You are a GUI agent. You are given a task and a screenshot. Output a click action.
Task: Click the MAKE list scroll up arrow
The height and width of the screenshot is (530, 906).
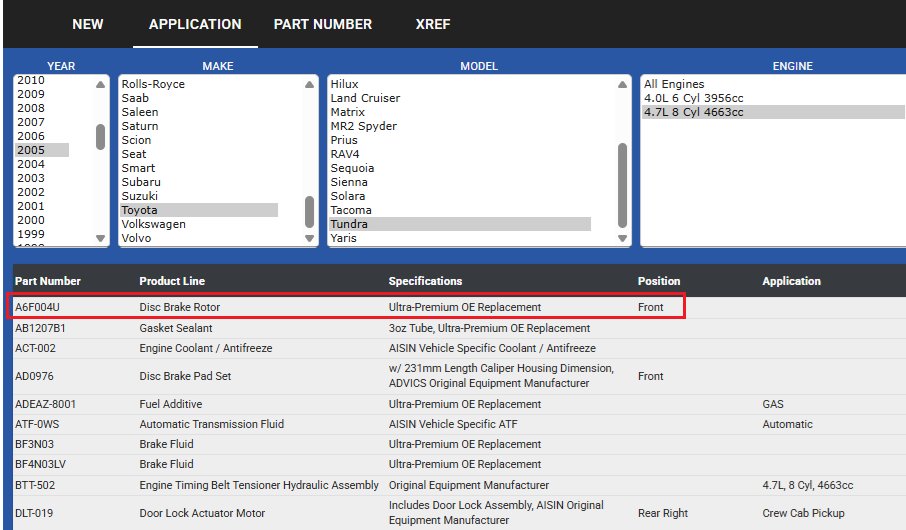click(x=310, y=84)
